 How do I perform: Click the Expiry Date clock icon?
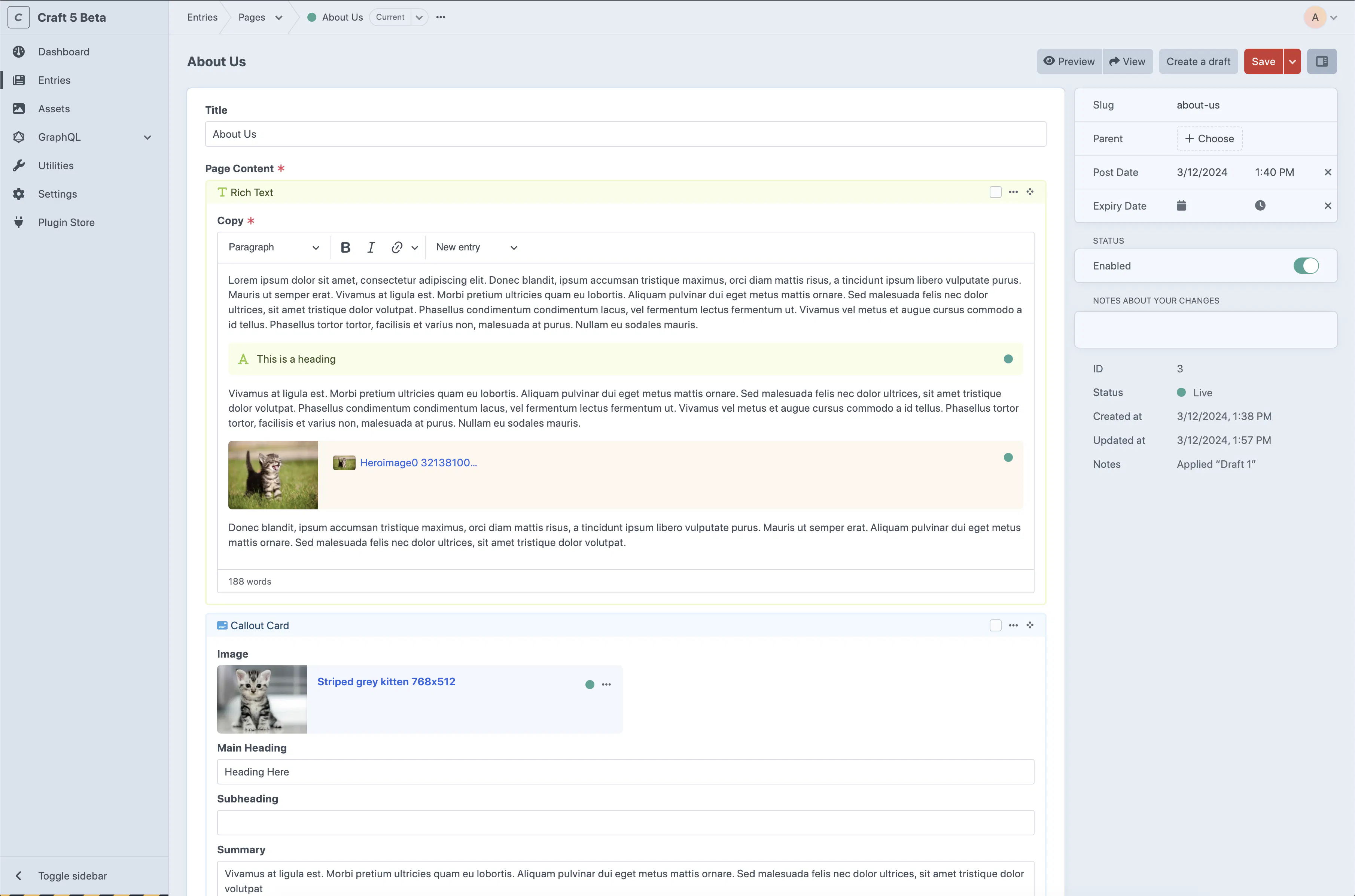[x=1260, y=206]
